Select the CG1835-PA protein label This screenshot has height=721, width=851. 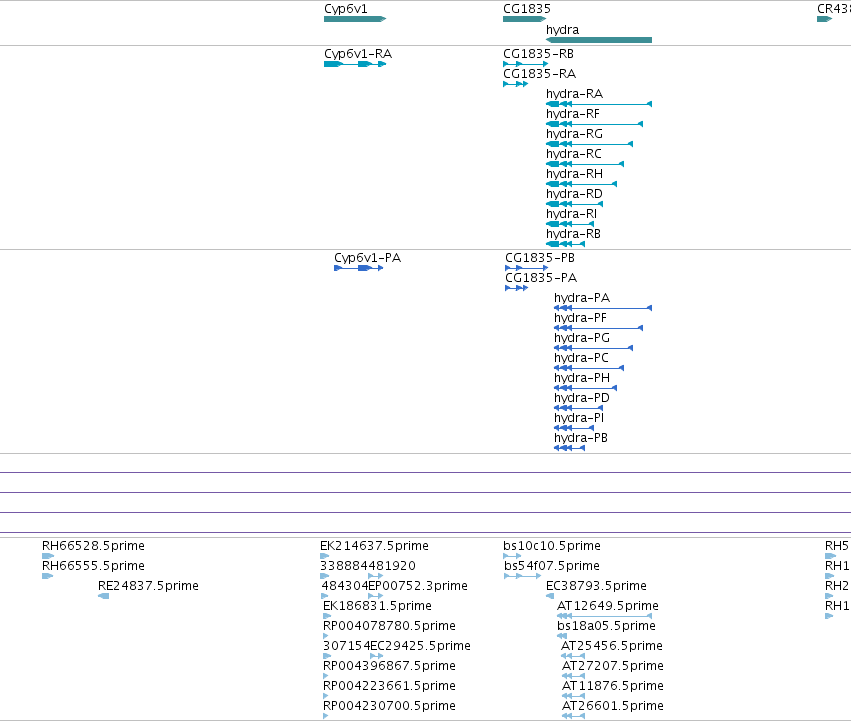click(541, 278)
